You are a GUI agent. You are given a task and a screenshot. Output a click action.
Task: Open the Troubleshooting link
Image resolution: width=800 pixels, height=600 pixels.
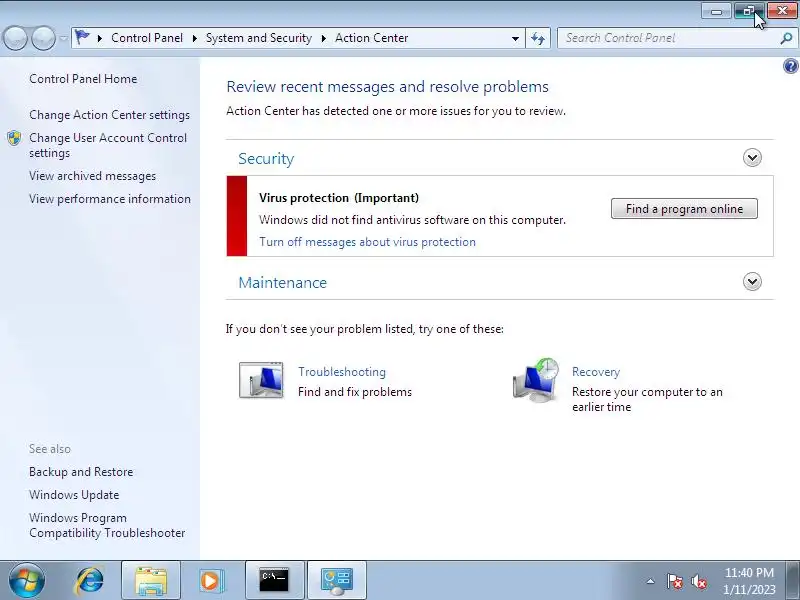coord(342,372)
